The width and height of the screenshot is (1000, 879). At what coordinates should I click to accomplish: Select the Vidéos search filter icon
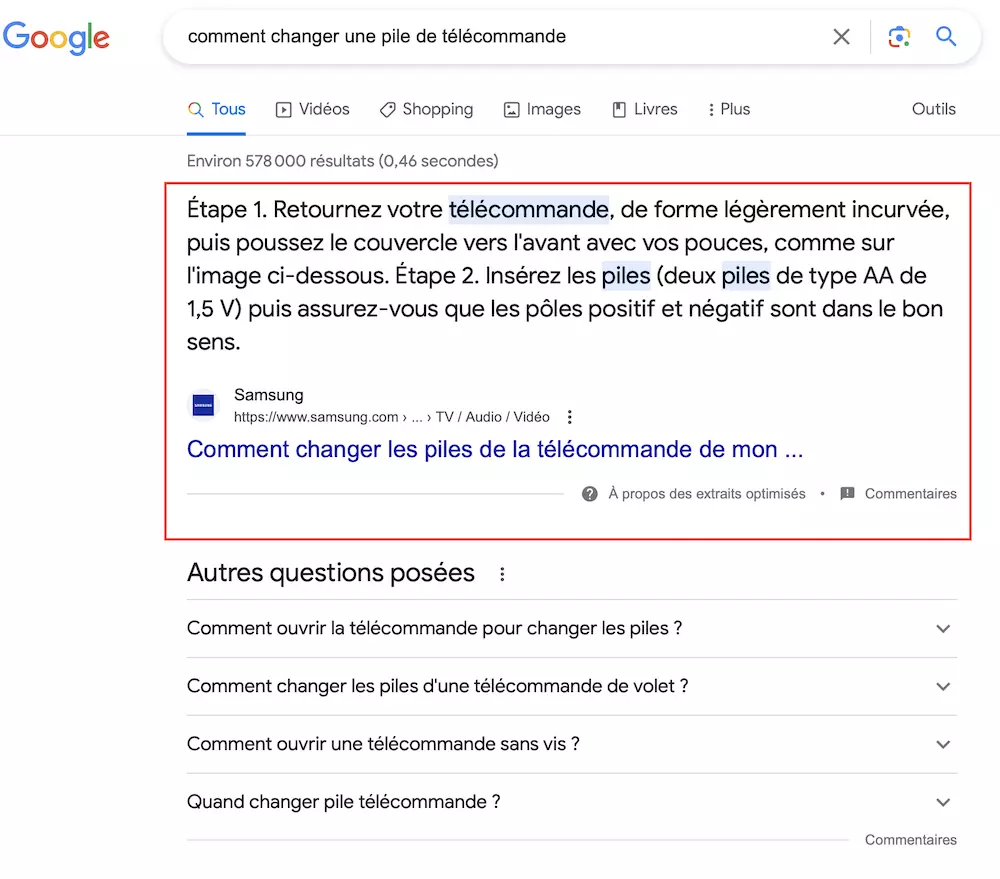285,109
